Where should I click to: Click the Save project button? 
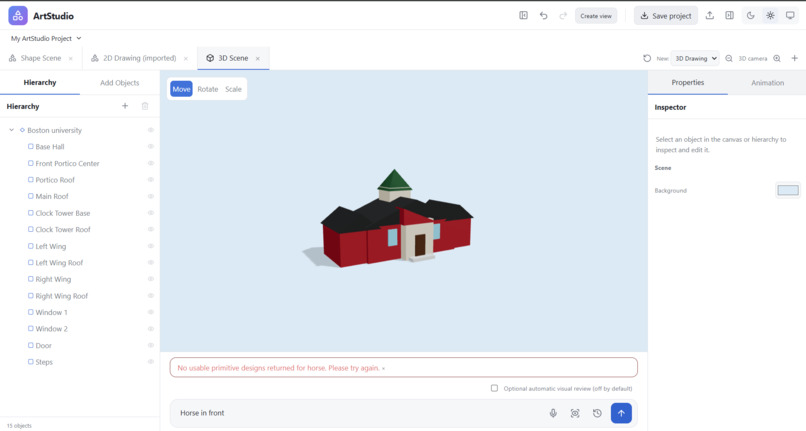coord(666,16)
